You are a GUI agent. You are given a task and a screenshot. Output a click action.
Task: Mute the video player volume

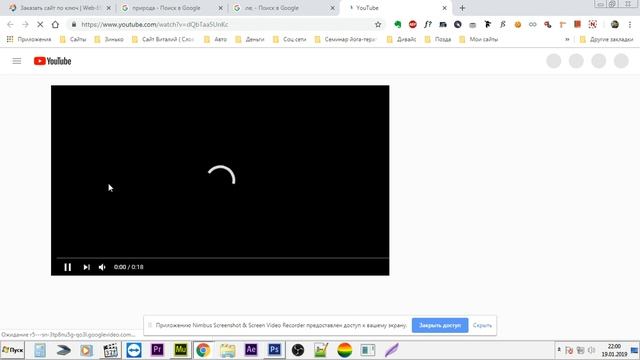pyautogui.click(x=102, y=267)
